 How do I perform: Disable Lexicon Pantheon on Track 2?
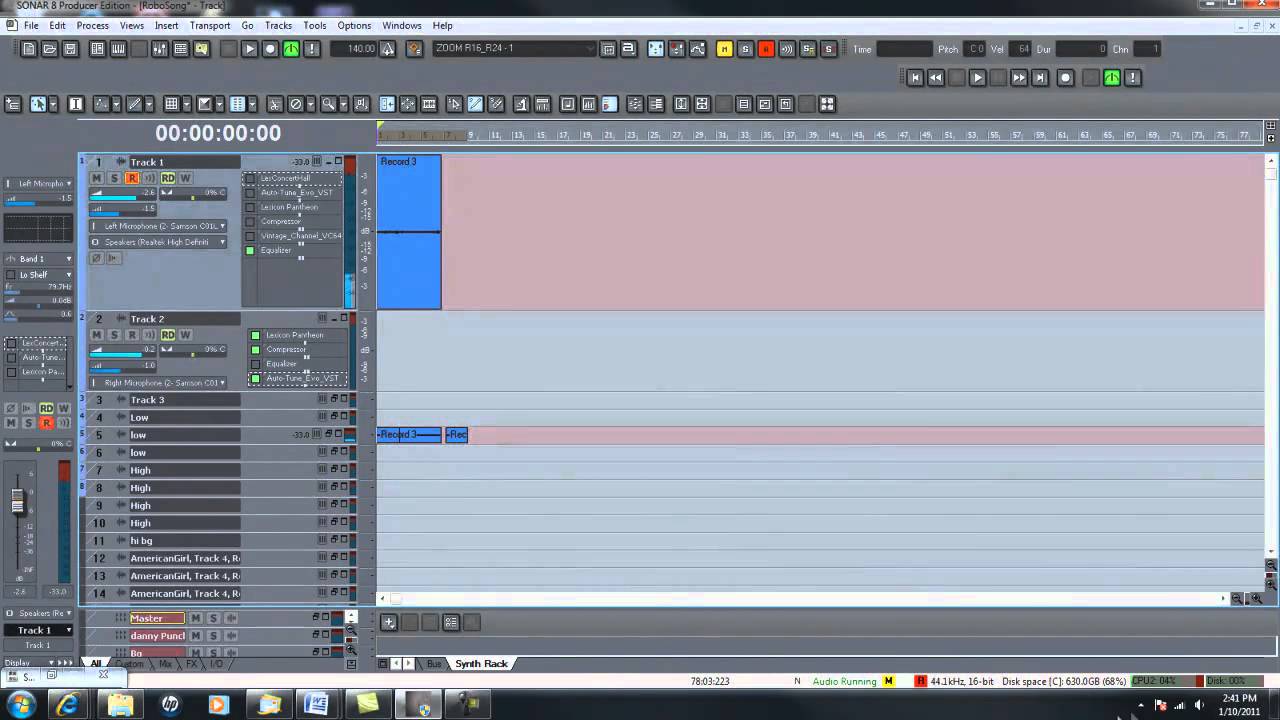tap(255, 335)
